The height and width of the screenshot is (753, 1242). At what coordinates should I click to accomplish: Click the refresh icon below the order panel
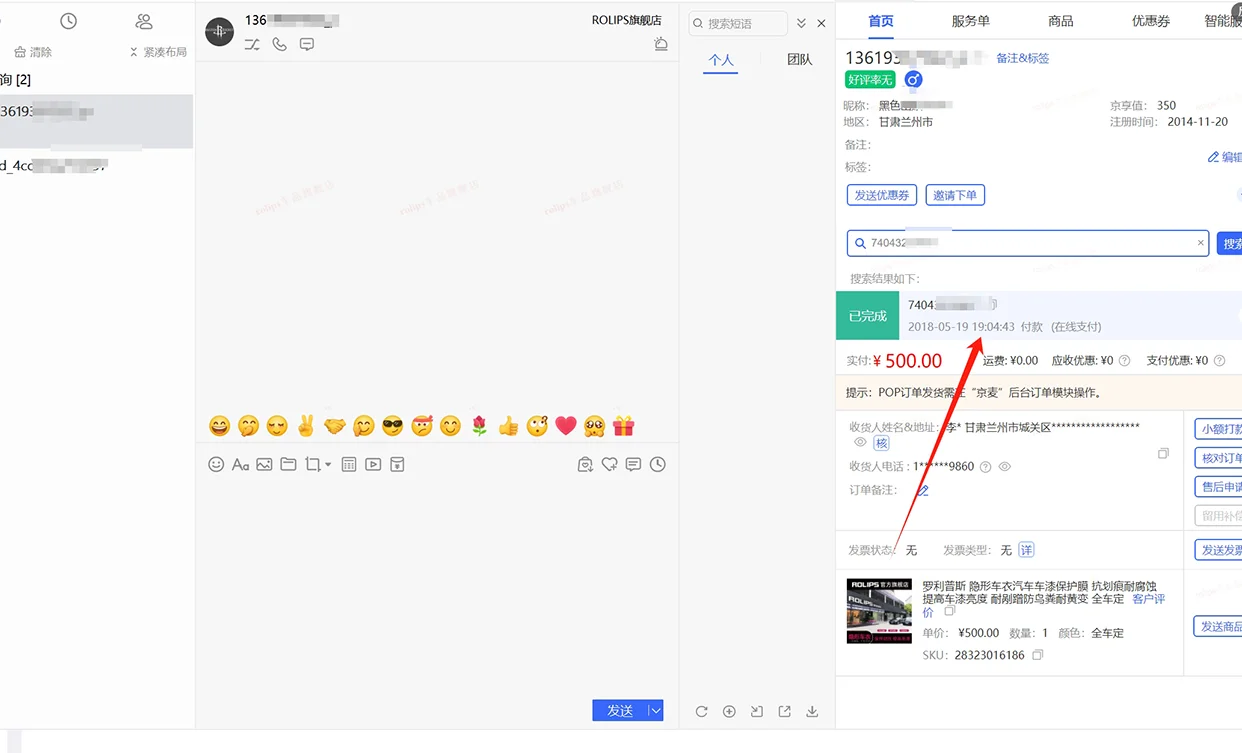pos(701,711)
